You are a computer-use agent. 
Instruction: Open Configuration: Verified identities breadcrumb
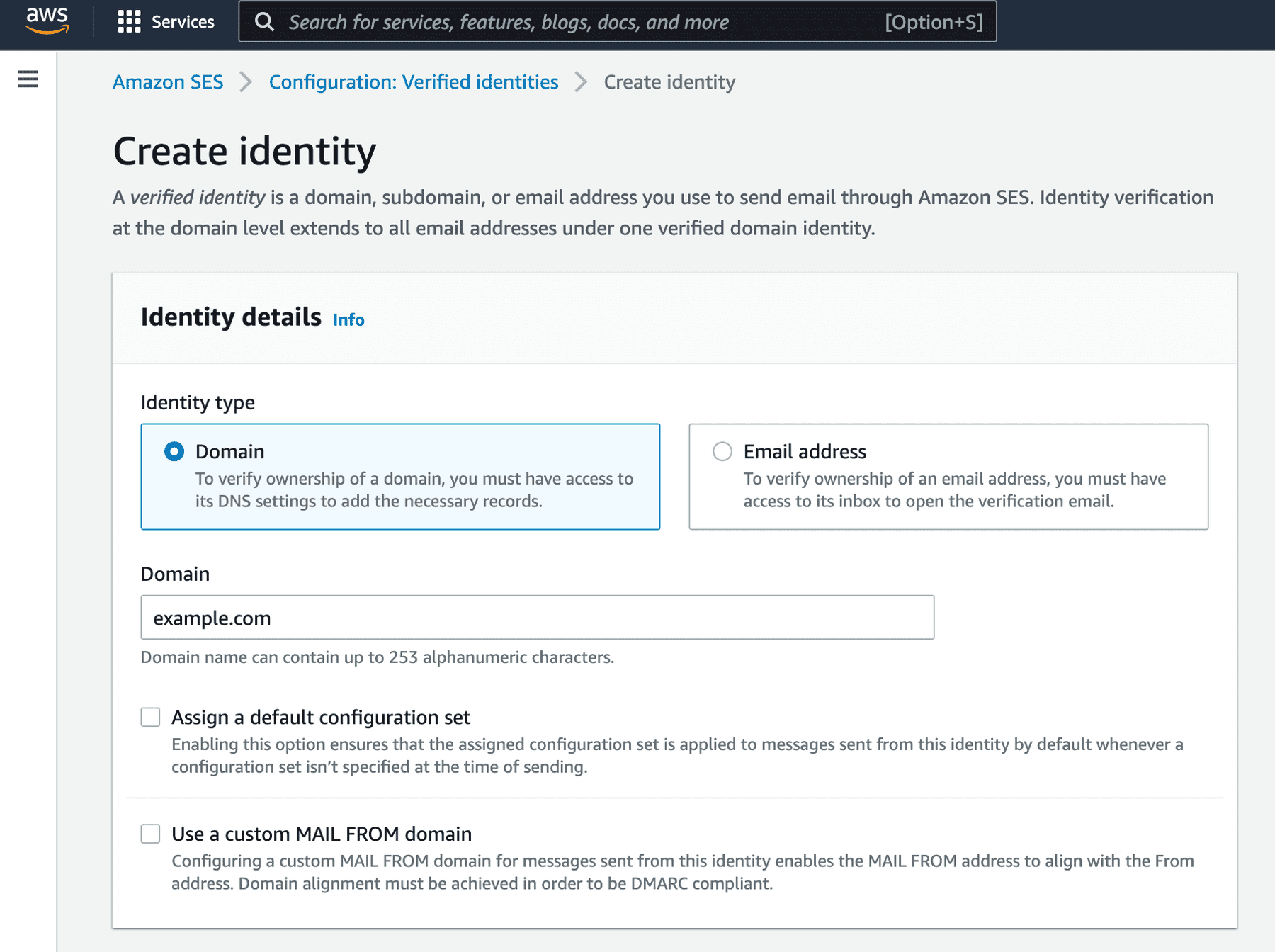414,82
